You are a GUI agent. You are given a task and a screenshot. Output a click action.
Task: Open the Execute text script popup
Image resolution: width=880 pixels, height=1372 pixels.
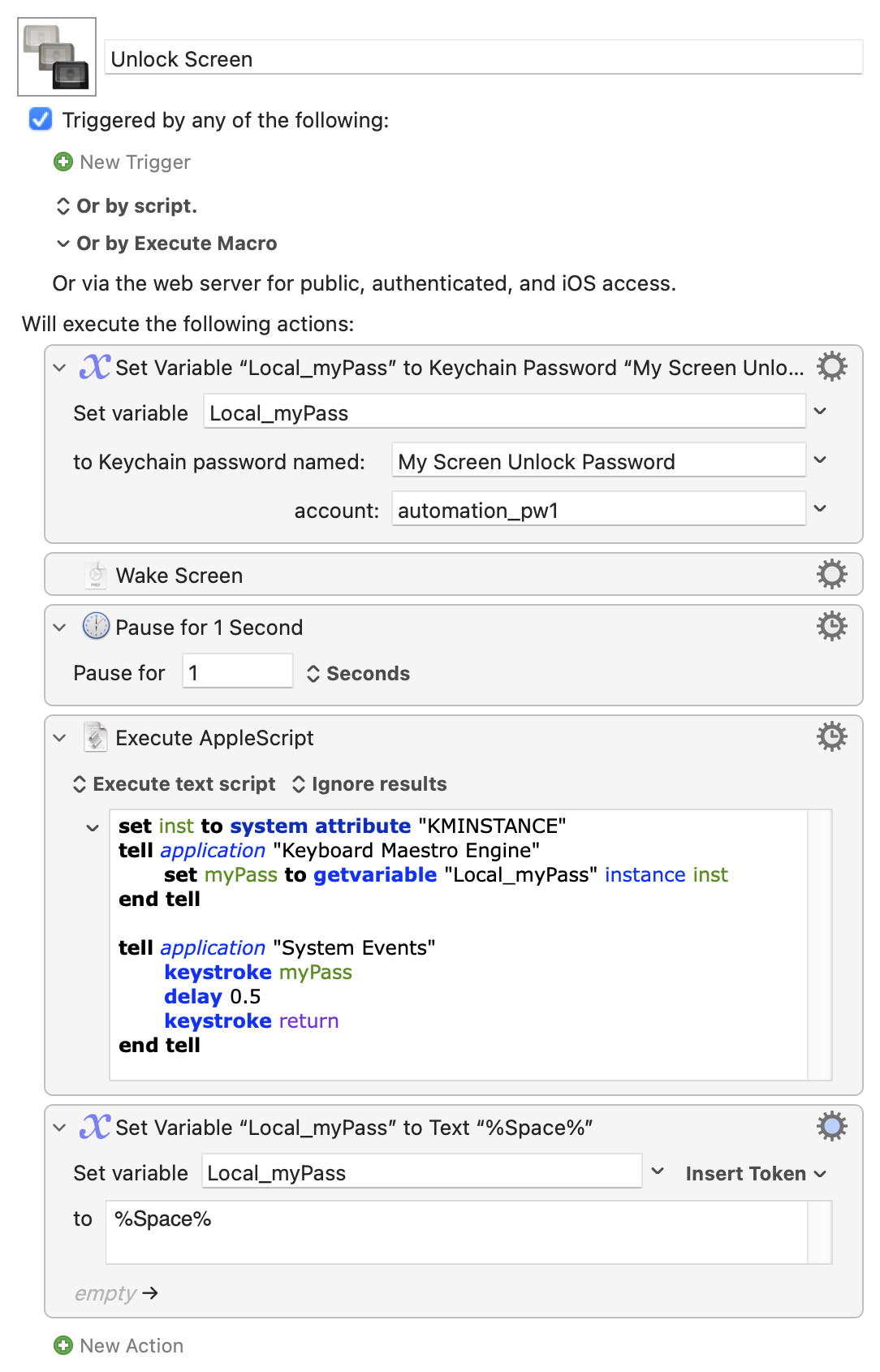[x=175, y=784]
